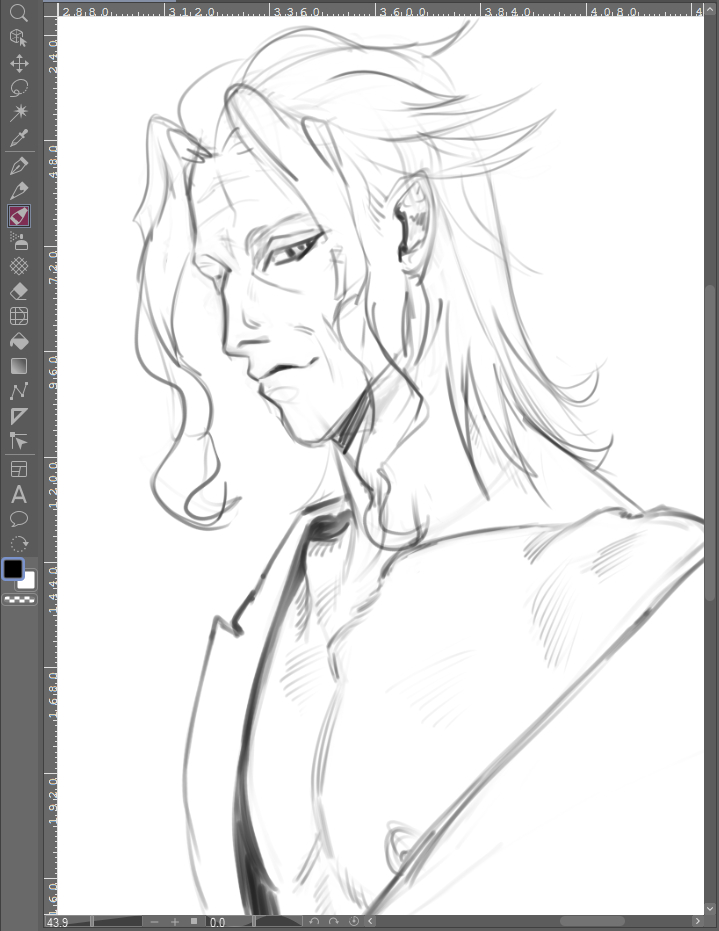The image size is (719, 931).
Task: Choose the transparent color checker swatch
Action: [x=18, y=600]
